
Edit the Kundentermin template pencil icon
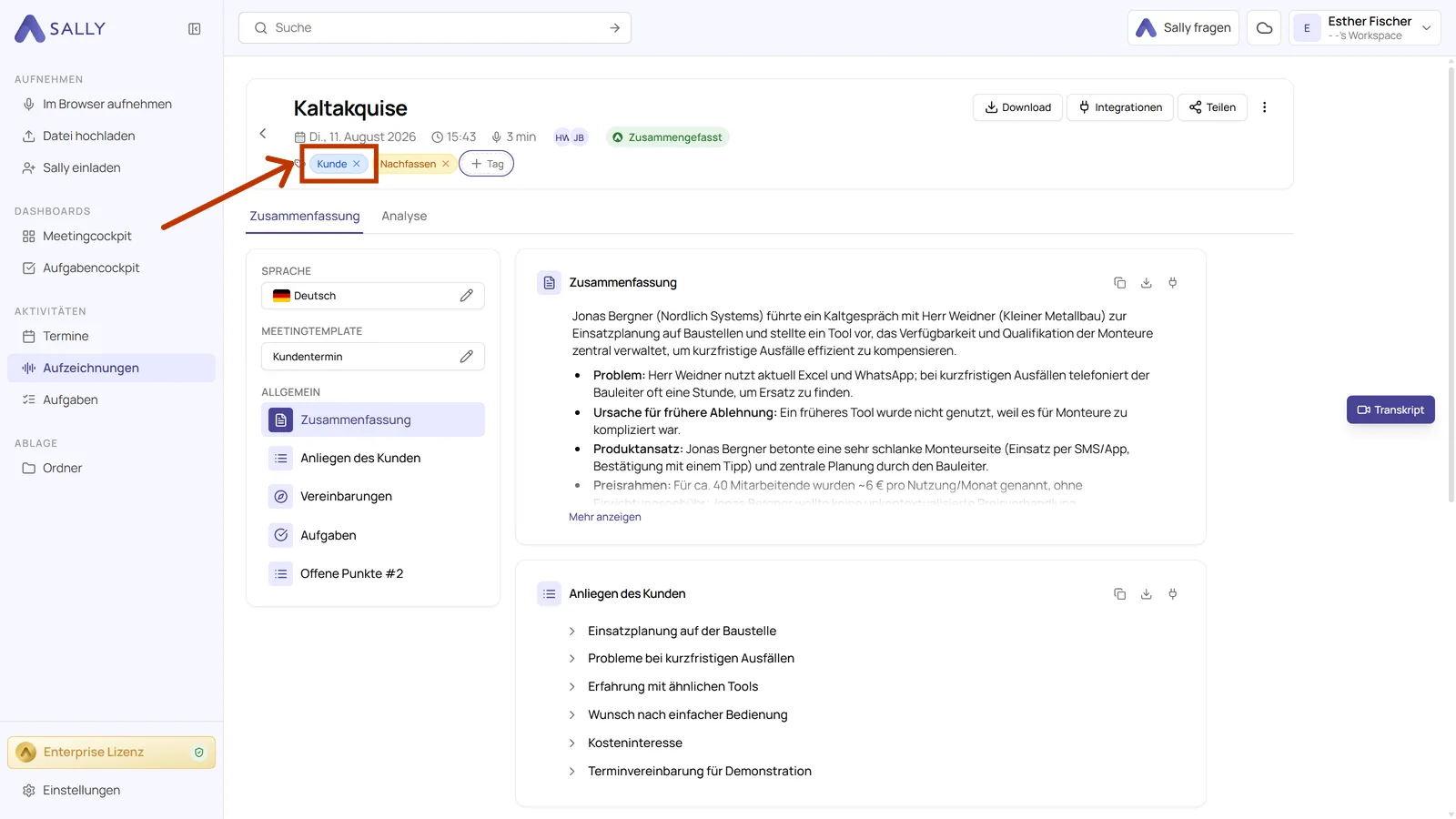click(467, 357)
